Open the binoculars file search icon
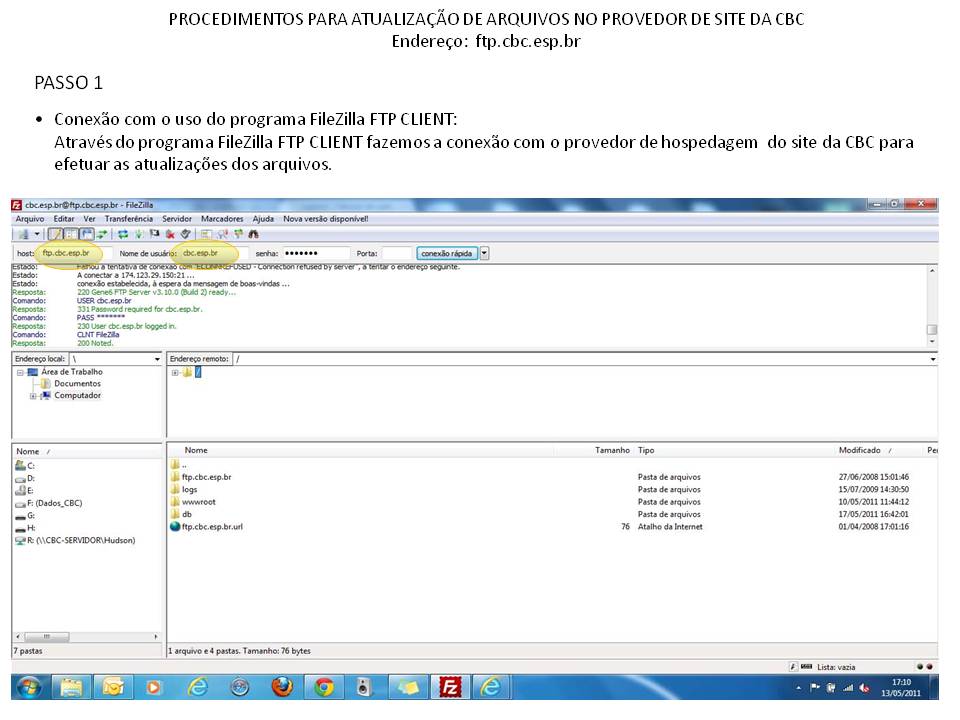Image resolution: width=960 pixels, height=720 pixels. point(254,234)
